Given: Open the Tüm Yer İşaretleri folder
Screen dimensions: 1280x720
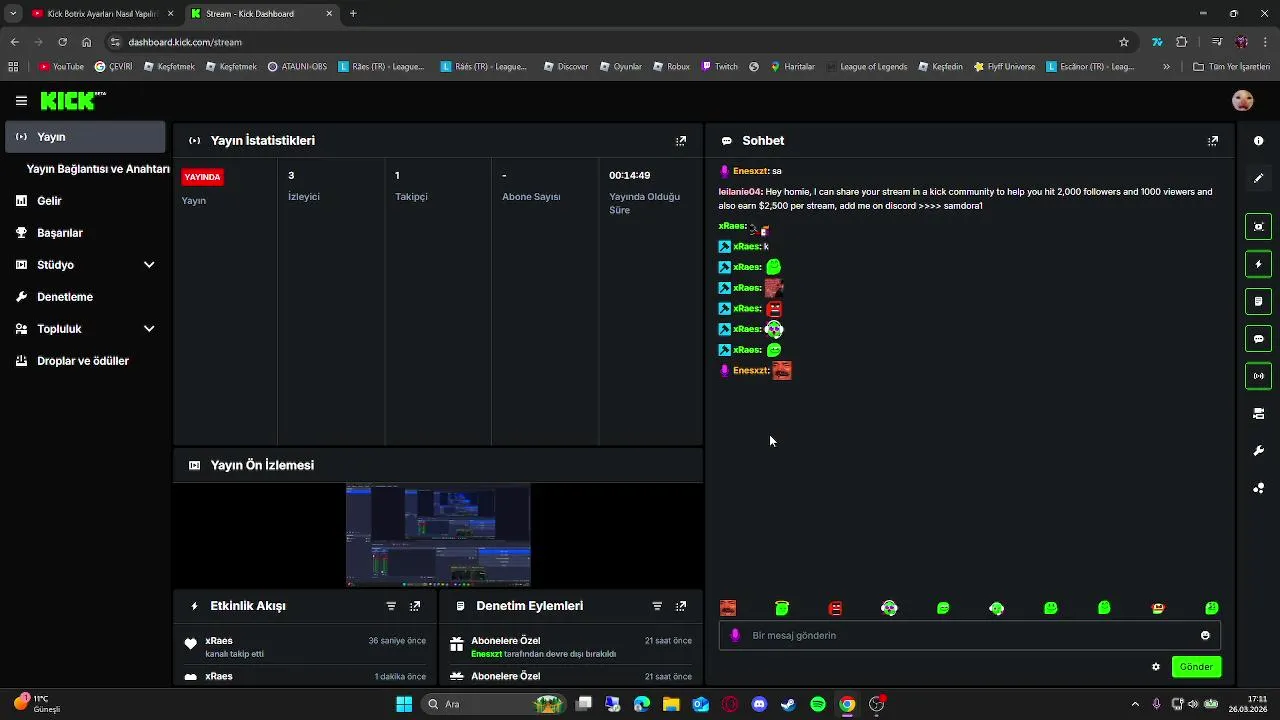Looking at the screenshot, I should pyautogui.click(x=1231, y=67).
